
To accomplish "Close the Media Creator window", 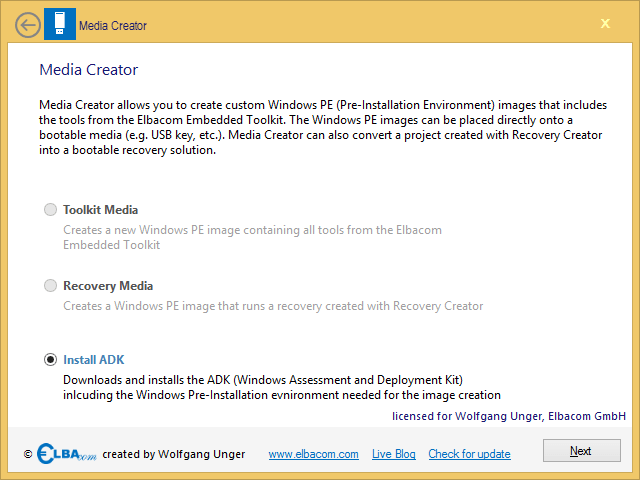I will 605,24.
